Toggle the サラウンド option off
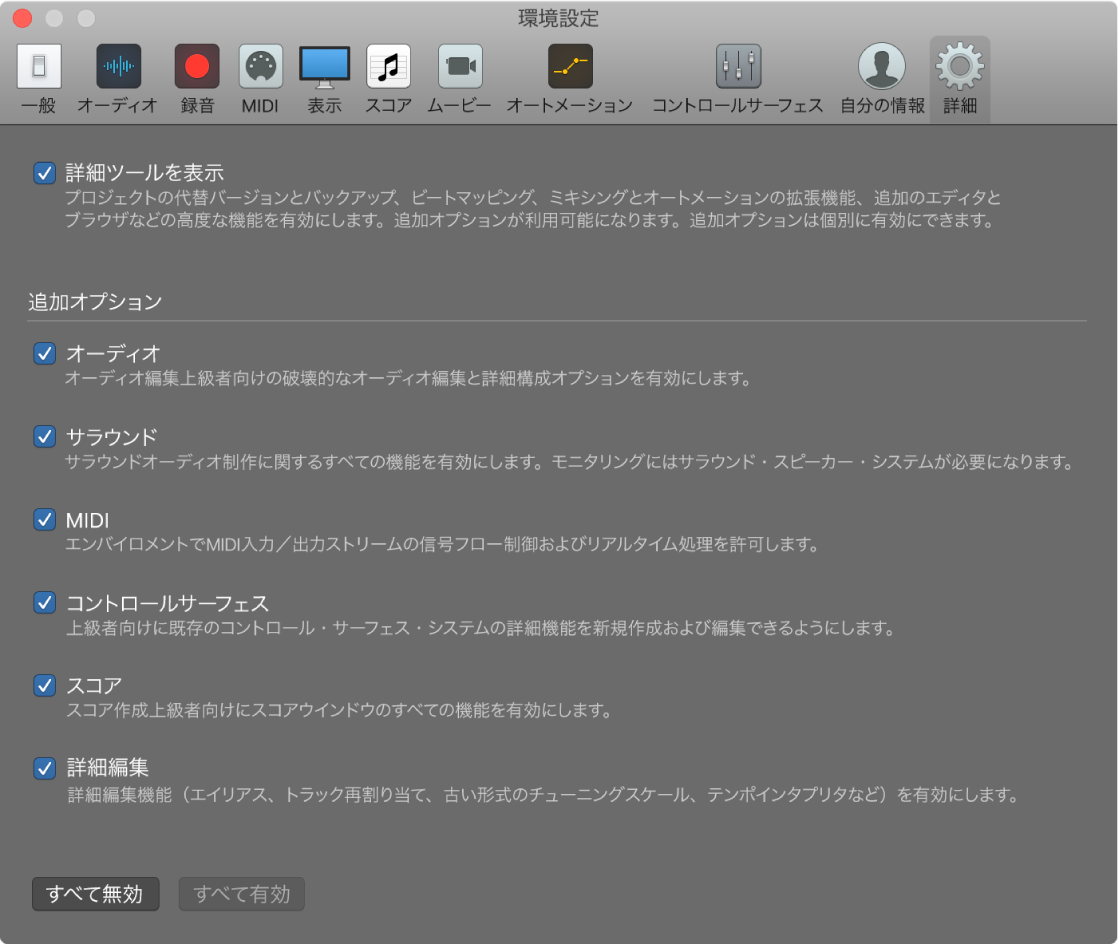1120x944 pixels. coord(44,438)
